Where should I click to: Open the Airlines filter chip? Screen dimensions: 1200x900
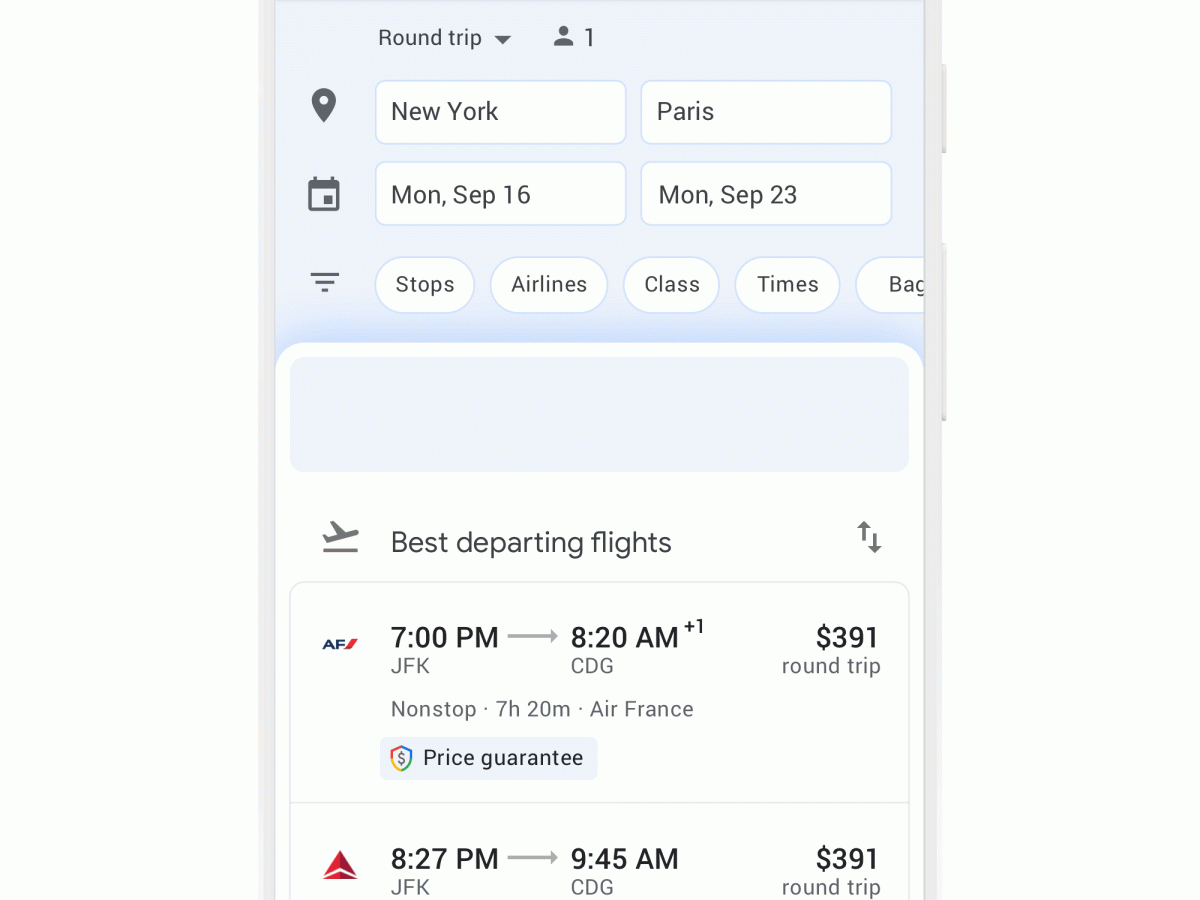coord(549,285)
